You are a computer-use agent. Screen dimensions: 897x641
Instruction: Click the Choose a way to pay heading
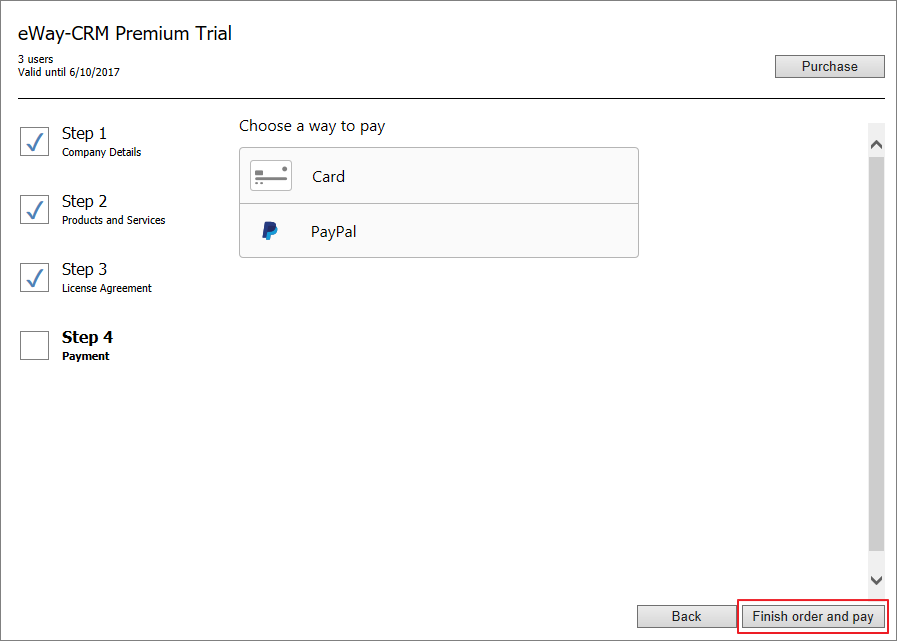coord(312,126)
